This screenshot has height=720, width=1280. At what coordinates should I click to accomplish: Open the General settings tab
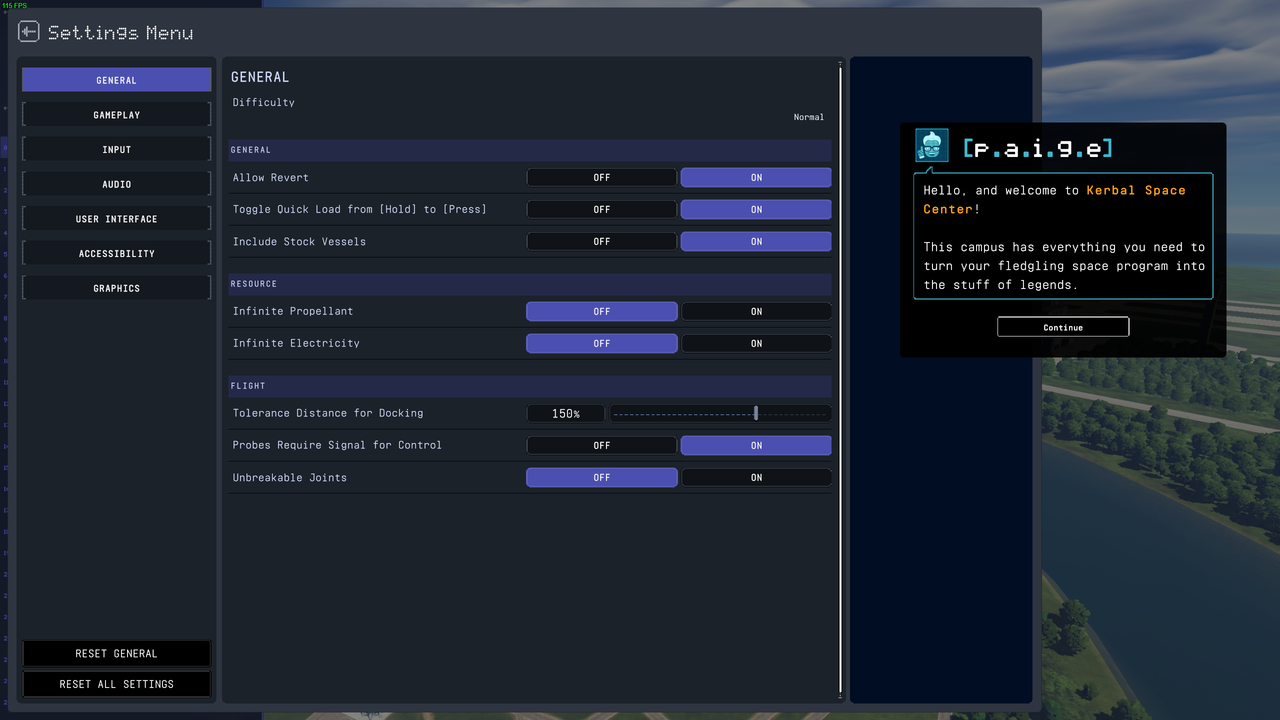coord(117,80)
